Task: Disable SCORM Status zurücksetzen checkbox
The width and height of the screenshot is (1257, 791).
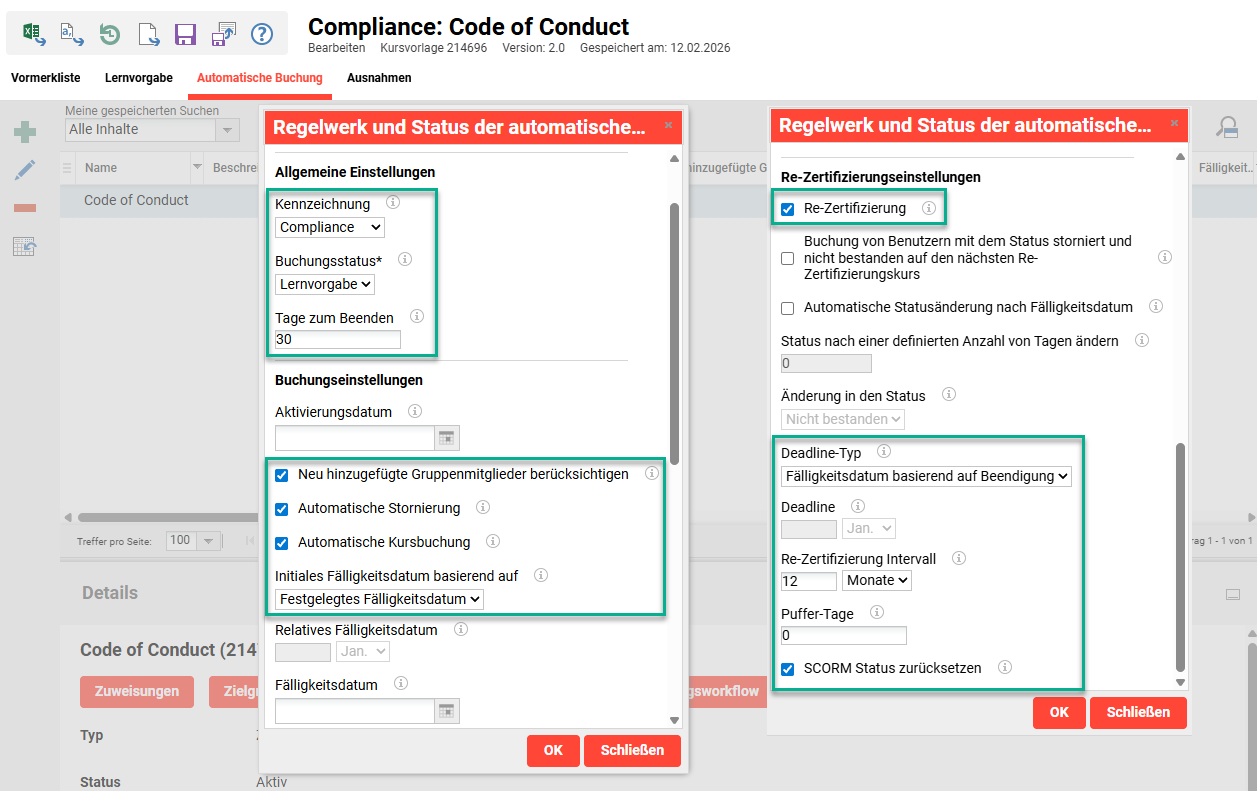Action: pyautogui.click(x=788, y=669)
